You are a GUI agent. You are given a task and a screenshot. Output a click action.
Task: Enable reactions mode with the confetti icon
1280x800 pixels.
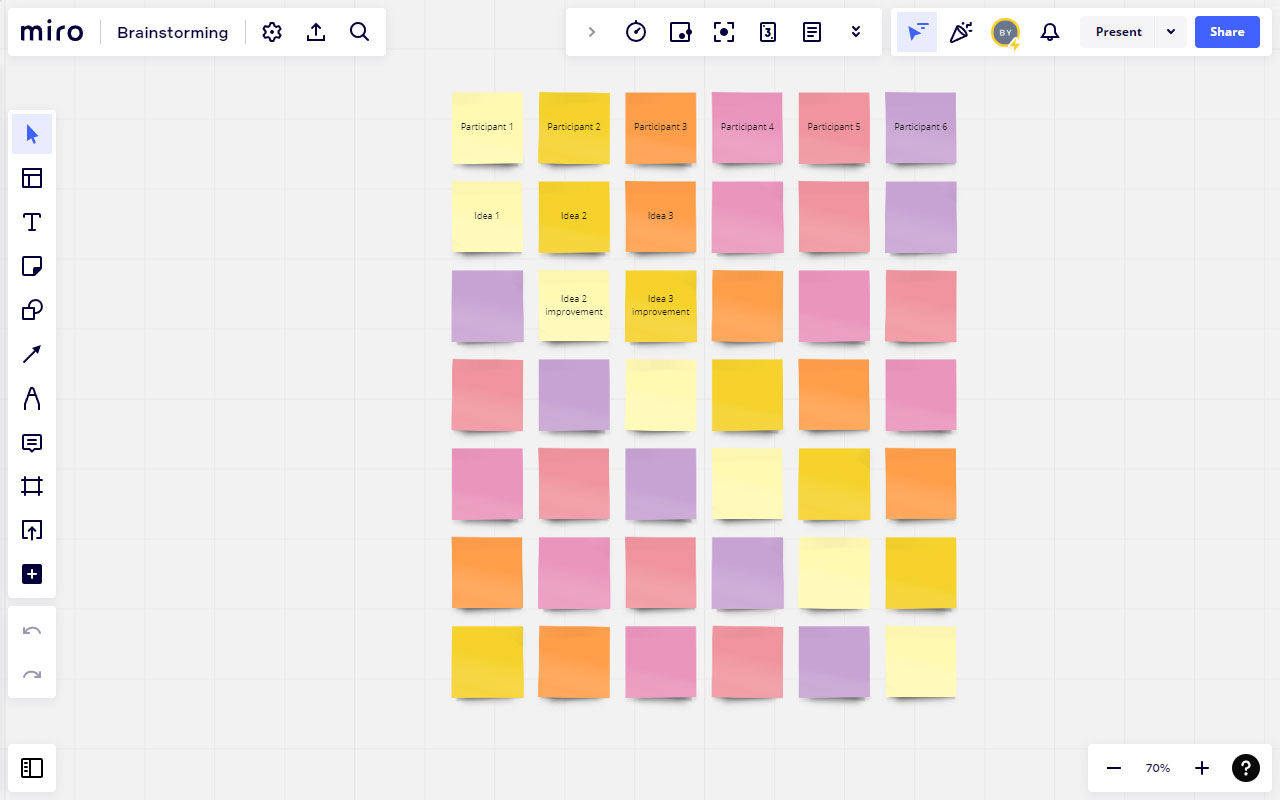[961, 31]
